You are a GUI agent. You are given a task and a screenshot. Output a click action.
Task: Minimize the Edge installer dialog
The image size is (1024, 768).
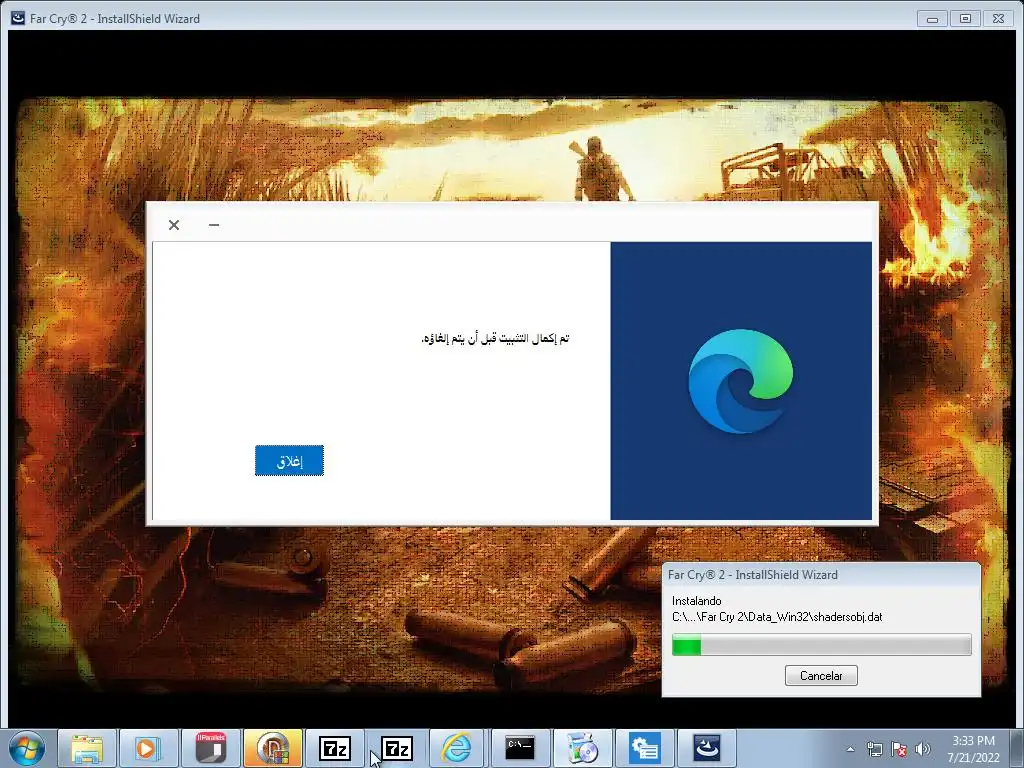click(x=214, y=225)
